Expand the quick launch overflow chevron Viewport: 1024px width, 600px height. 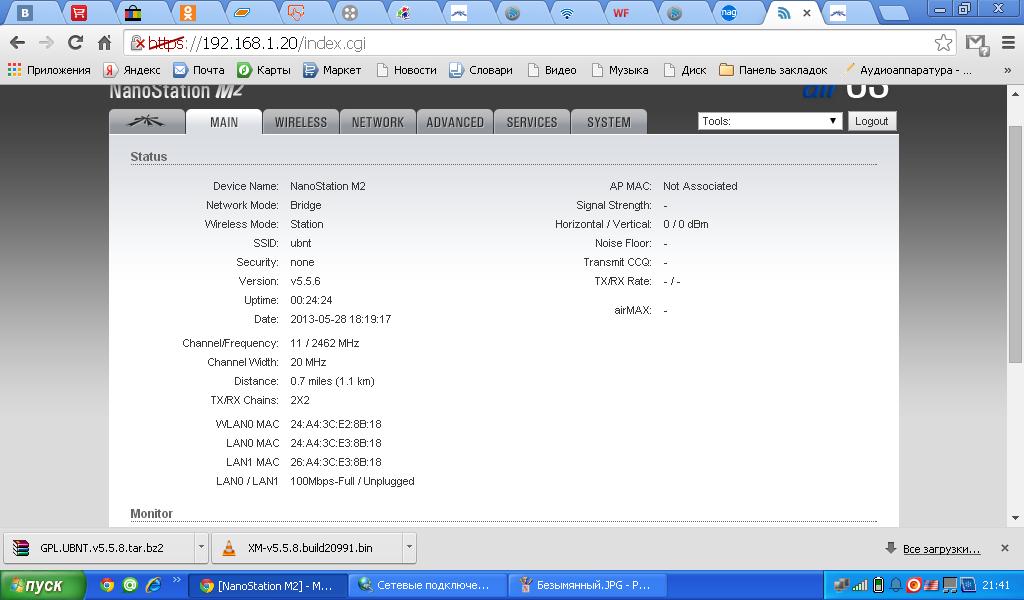176,580
